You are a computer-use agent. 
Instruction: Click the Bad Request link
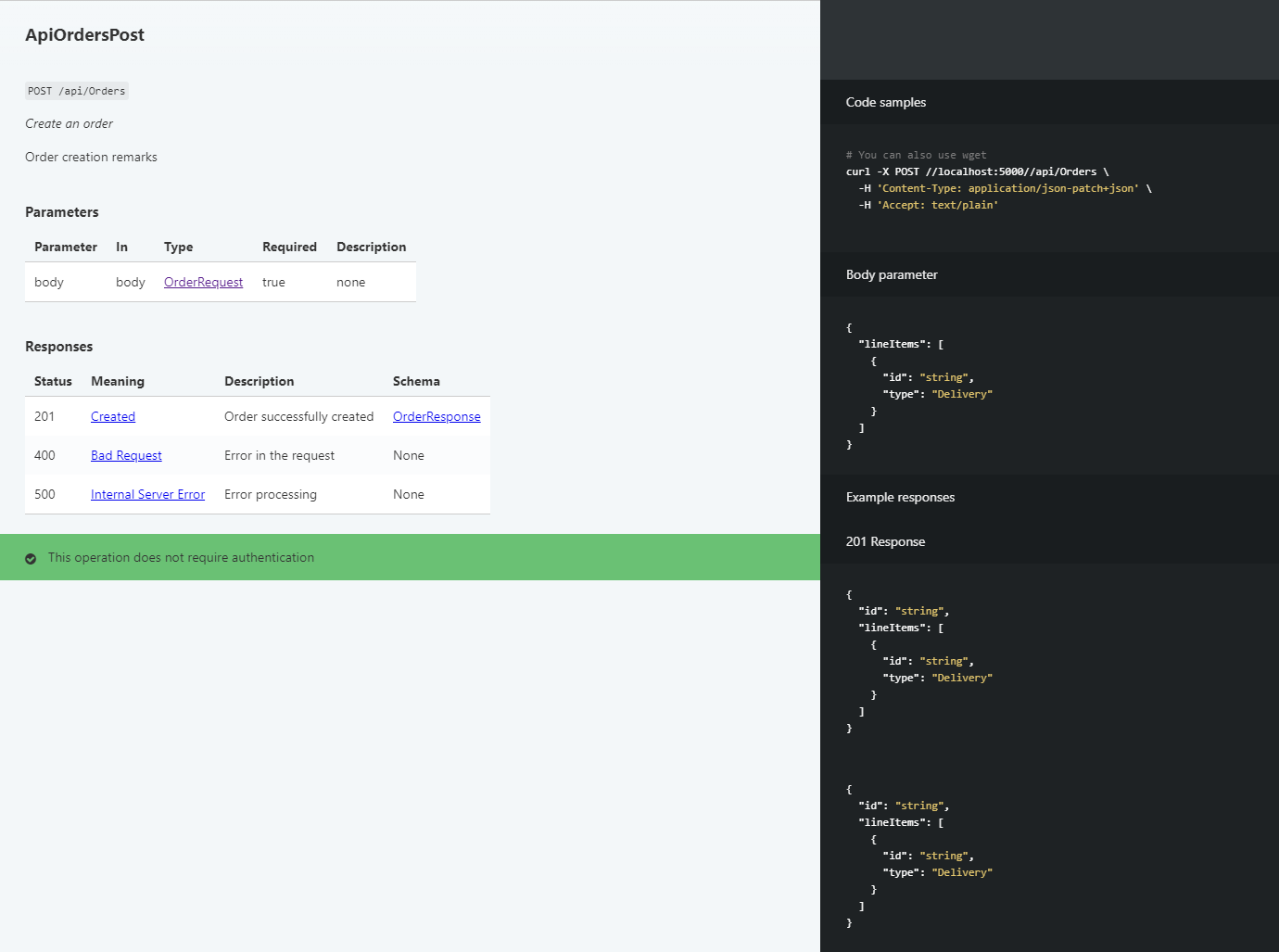pos(126,455)
